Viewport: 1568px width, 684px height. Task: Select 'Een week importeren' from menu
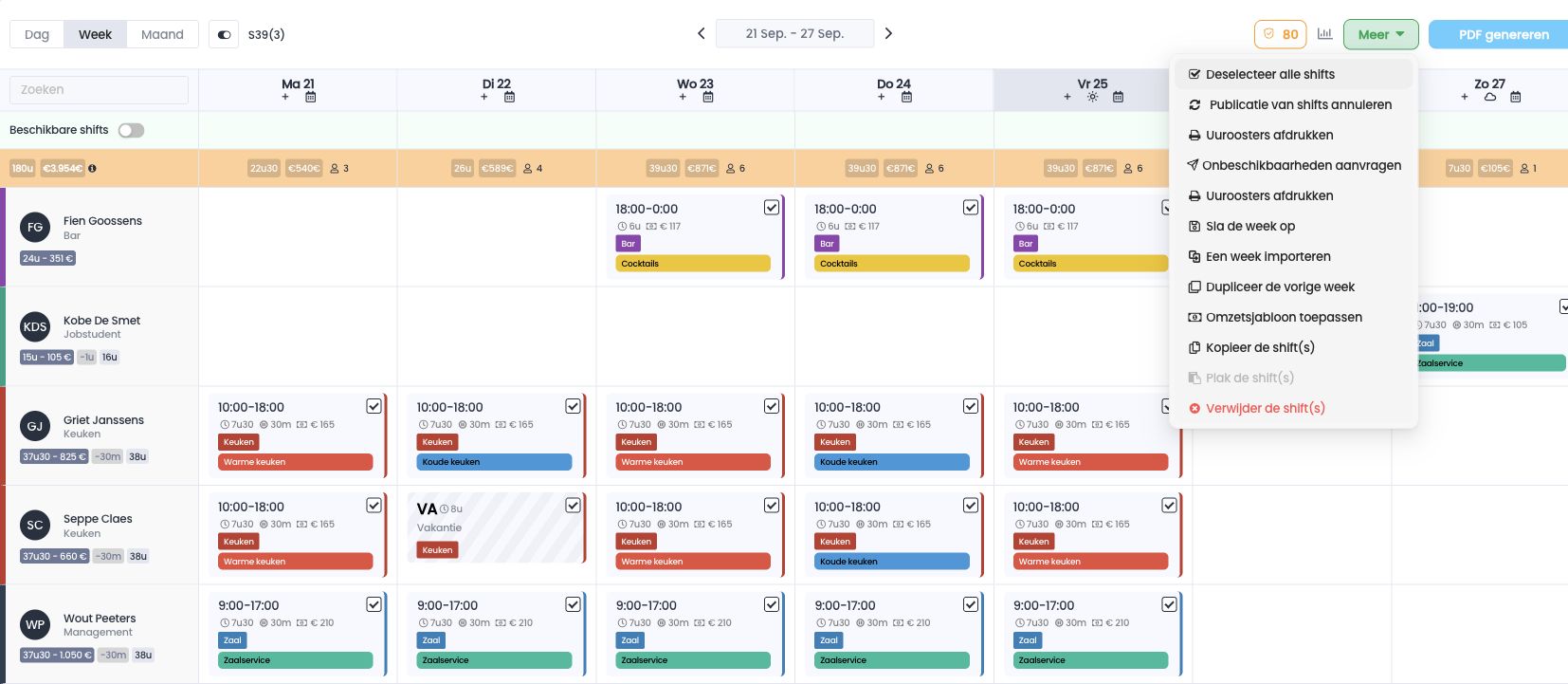[x=1294, y=256]
